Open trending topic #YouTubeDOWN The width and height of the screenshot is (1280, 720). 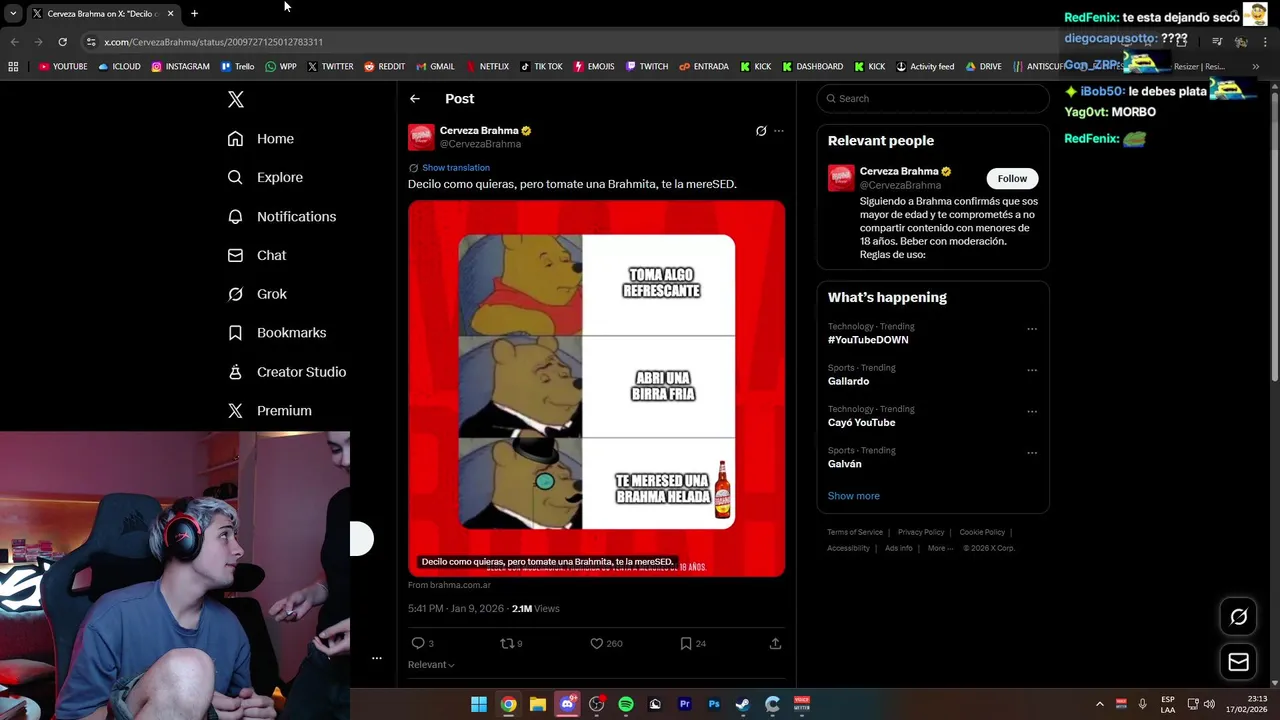(868, 340)
